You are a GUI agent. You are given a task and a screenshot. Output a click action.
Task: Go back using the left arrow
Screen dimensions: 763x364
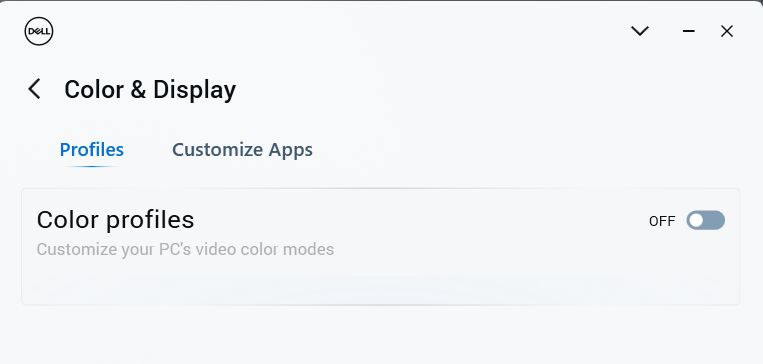[x=34, y=89]
